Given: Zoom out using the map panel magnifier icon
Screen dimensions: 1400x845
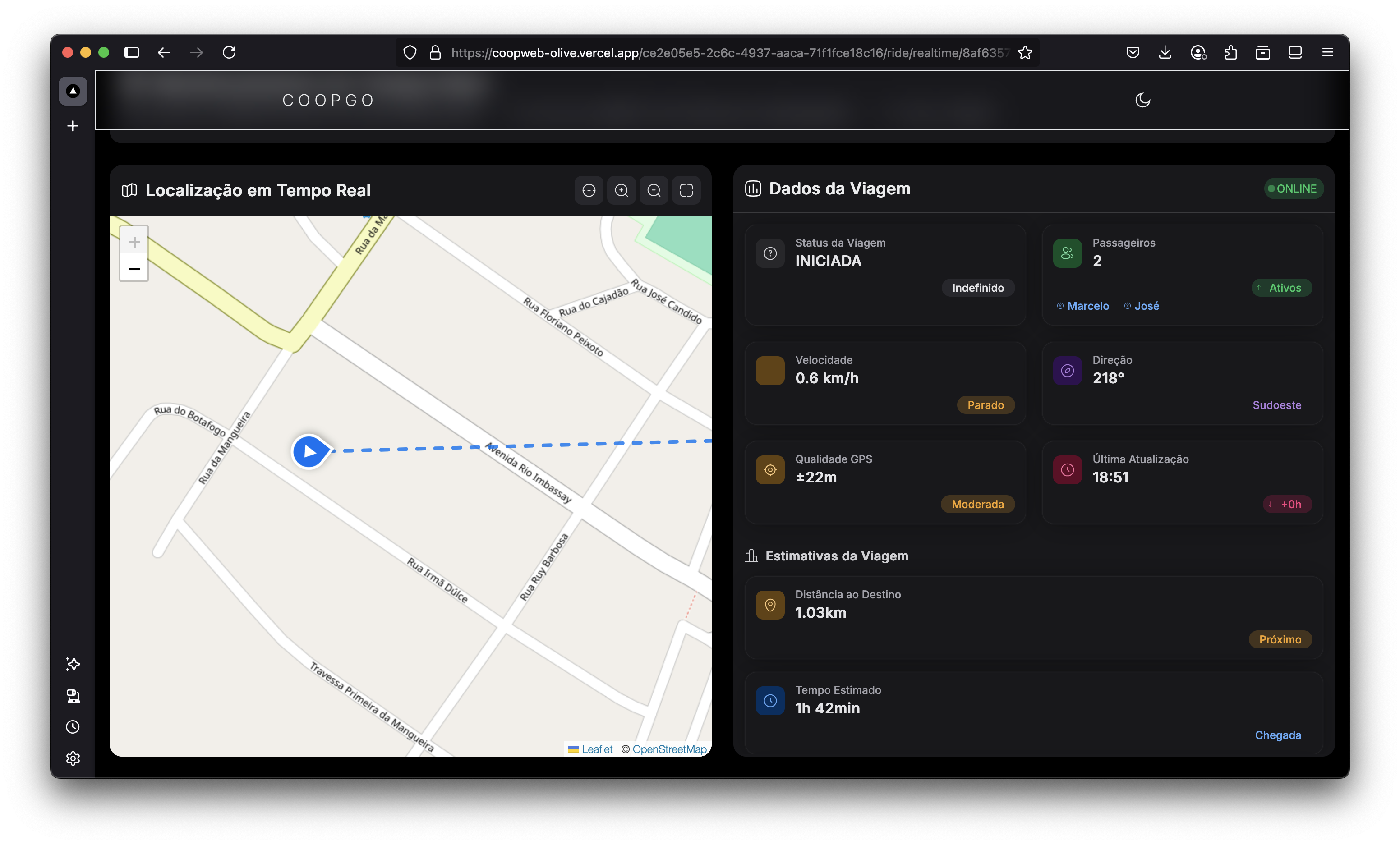Looking at the screenshot, I should (654, 190).
